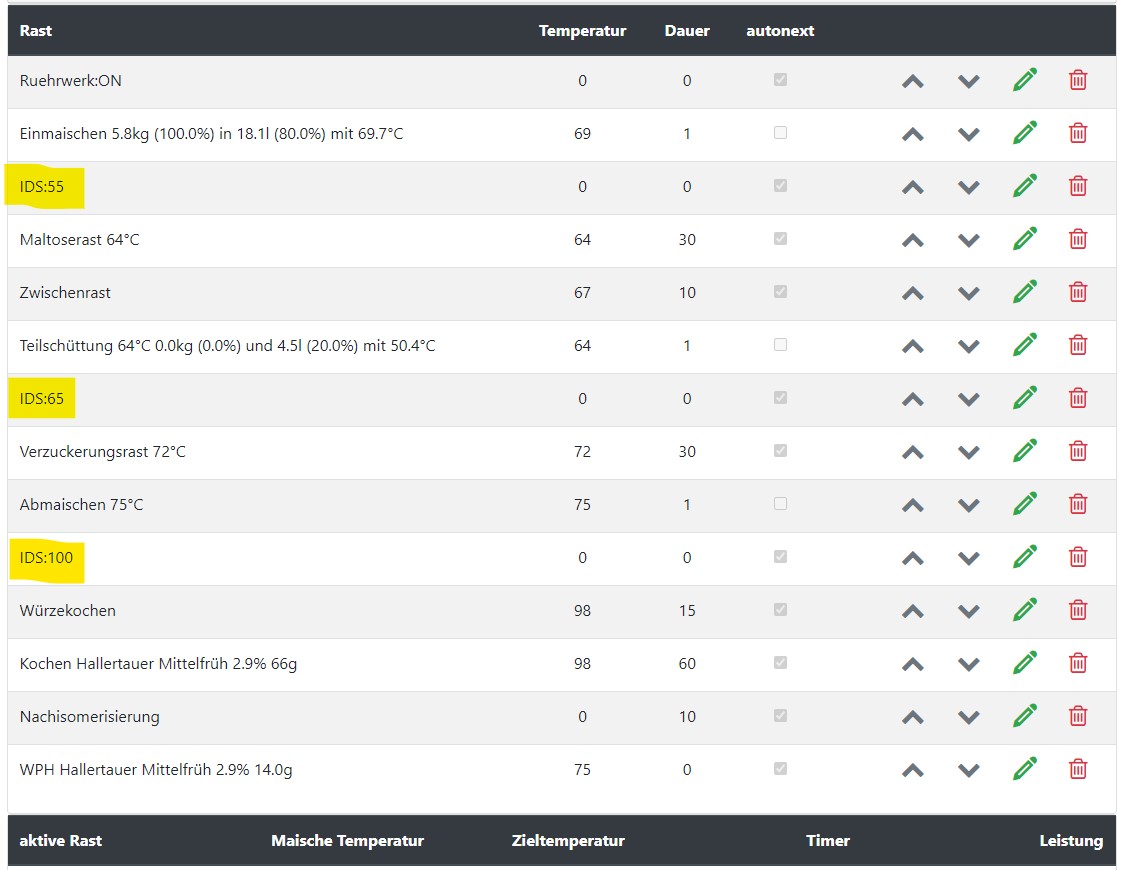
Task: Delete the IDS:55 step
Action: 1078,186
